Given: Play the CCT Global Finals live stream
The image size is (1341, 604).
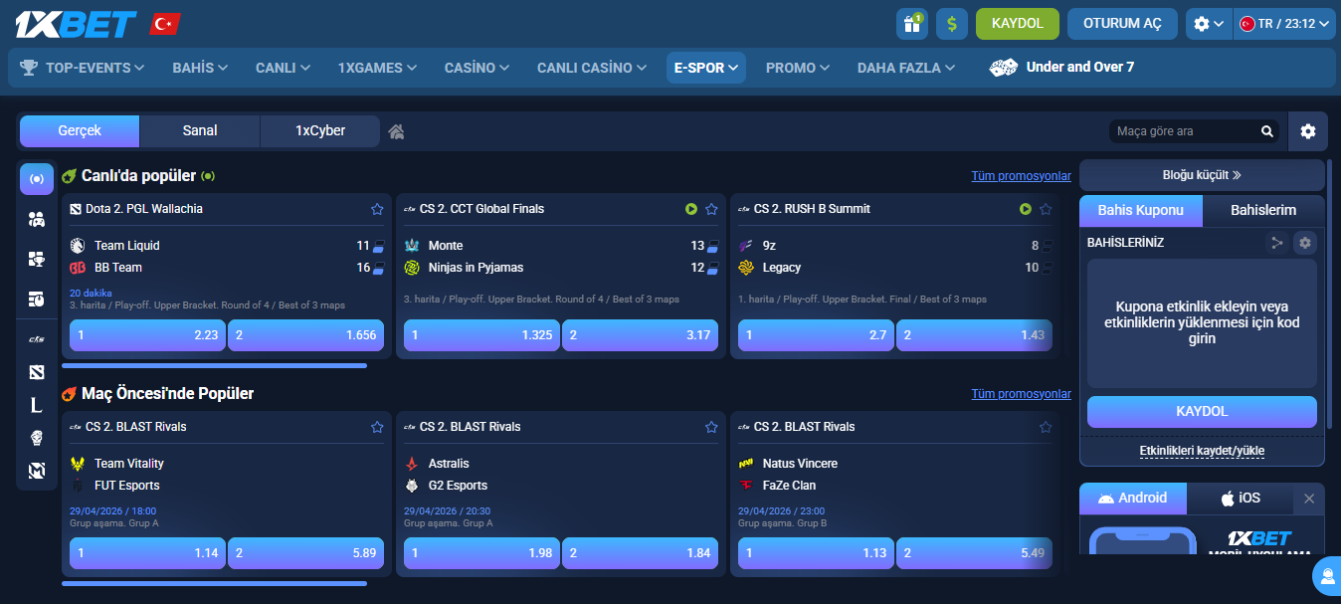Looking at the screenshot, I should click(691, 209).
